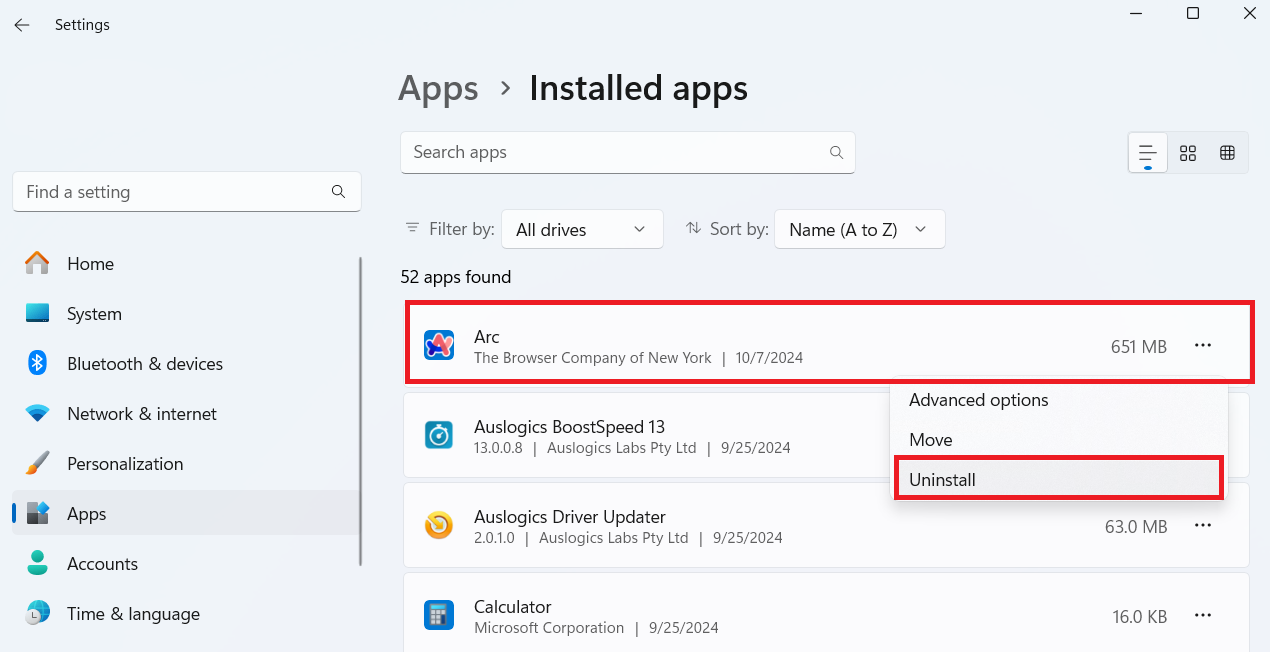Click the 16.0 KB size value
The image size is (1270, 652).
[x=1139, y=617]
